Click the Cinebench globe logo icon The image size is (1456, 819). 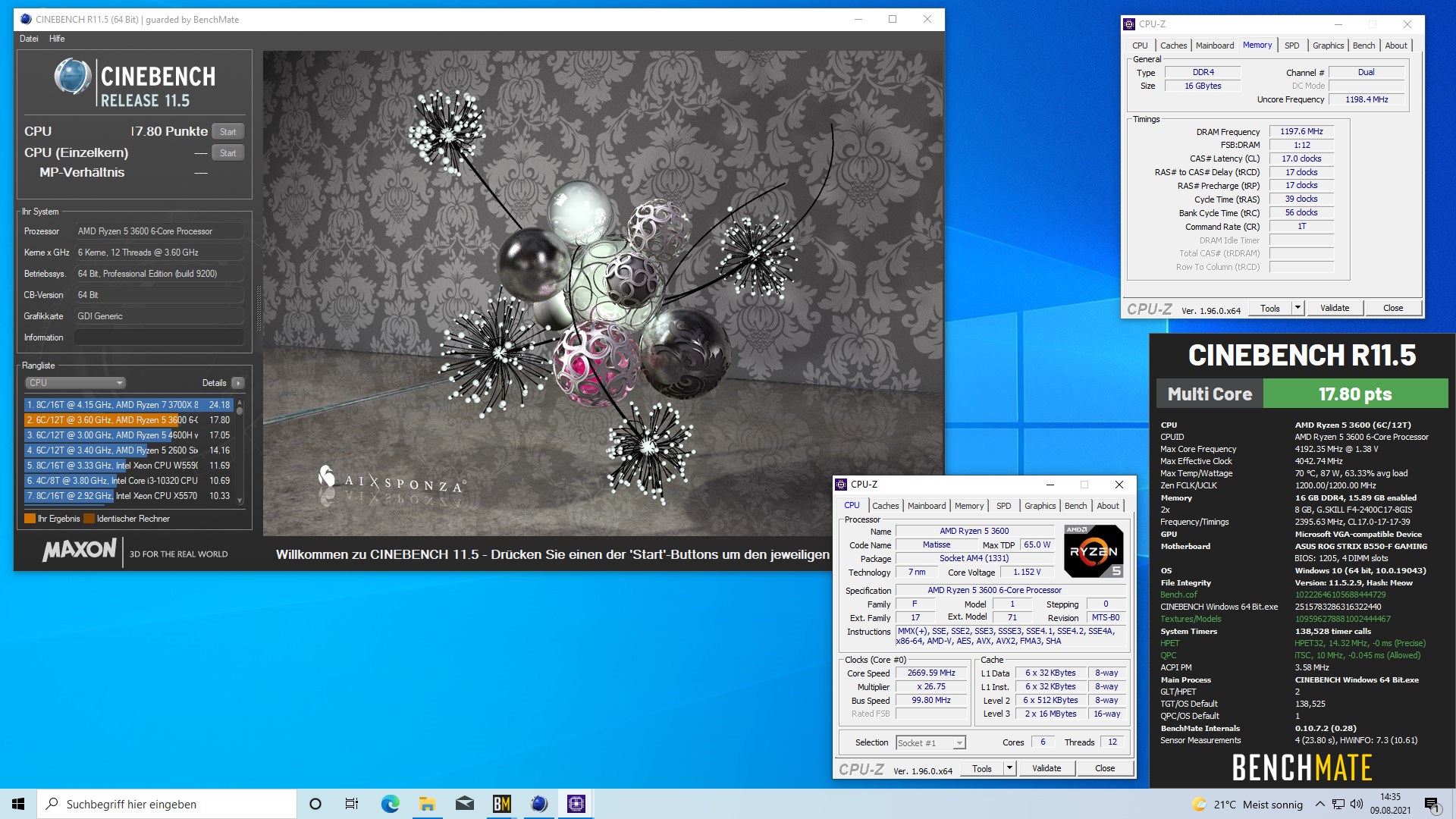pyautogui.click(x=73, y=77)
